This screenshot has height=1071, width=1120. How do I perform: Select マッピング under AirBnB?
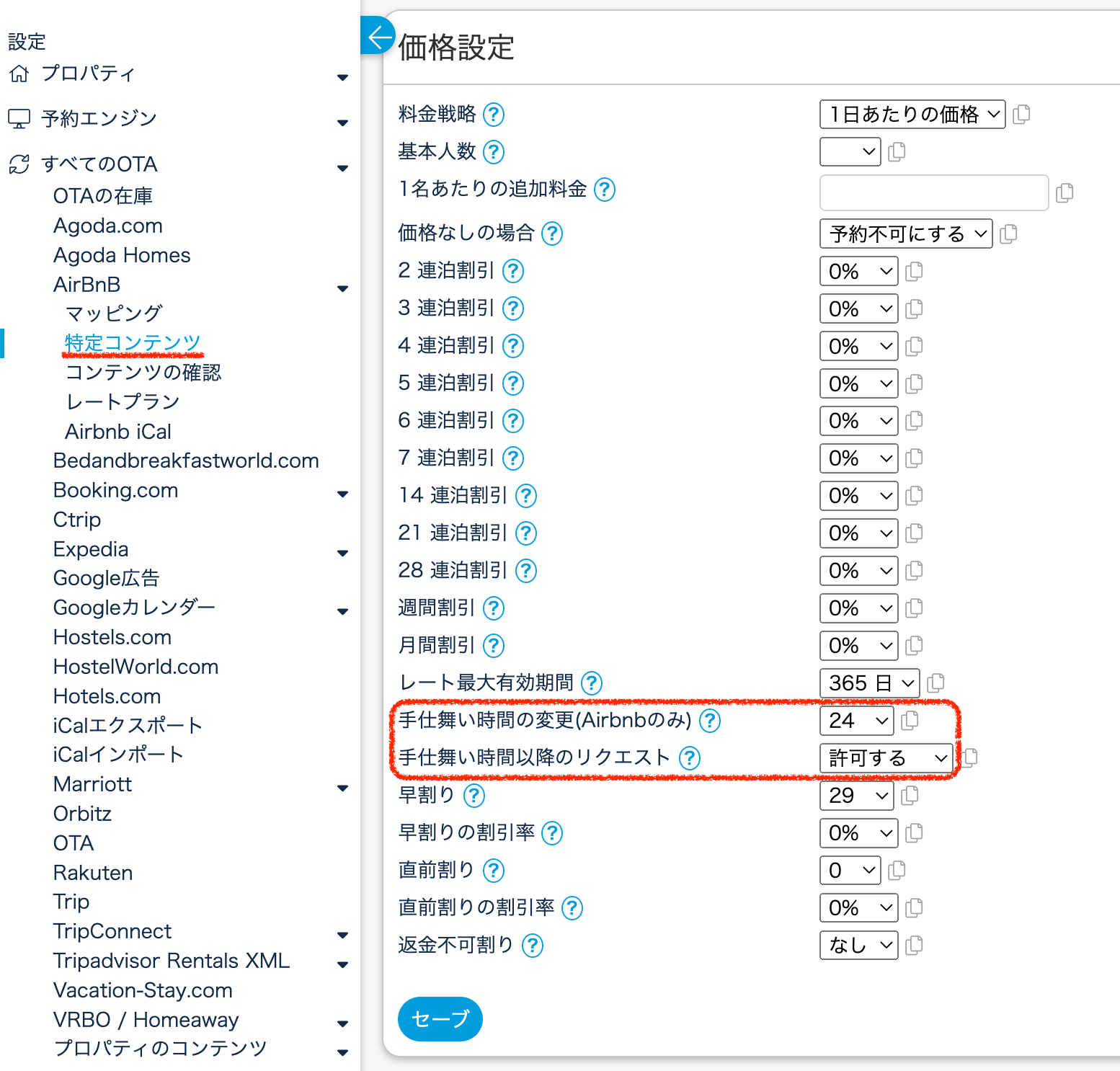(x=114, y=314)
